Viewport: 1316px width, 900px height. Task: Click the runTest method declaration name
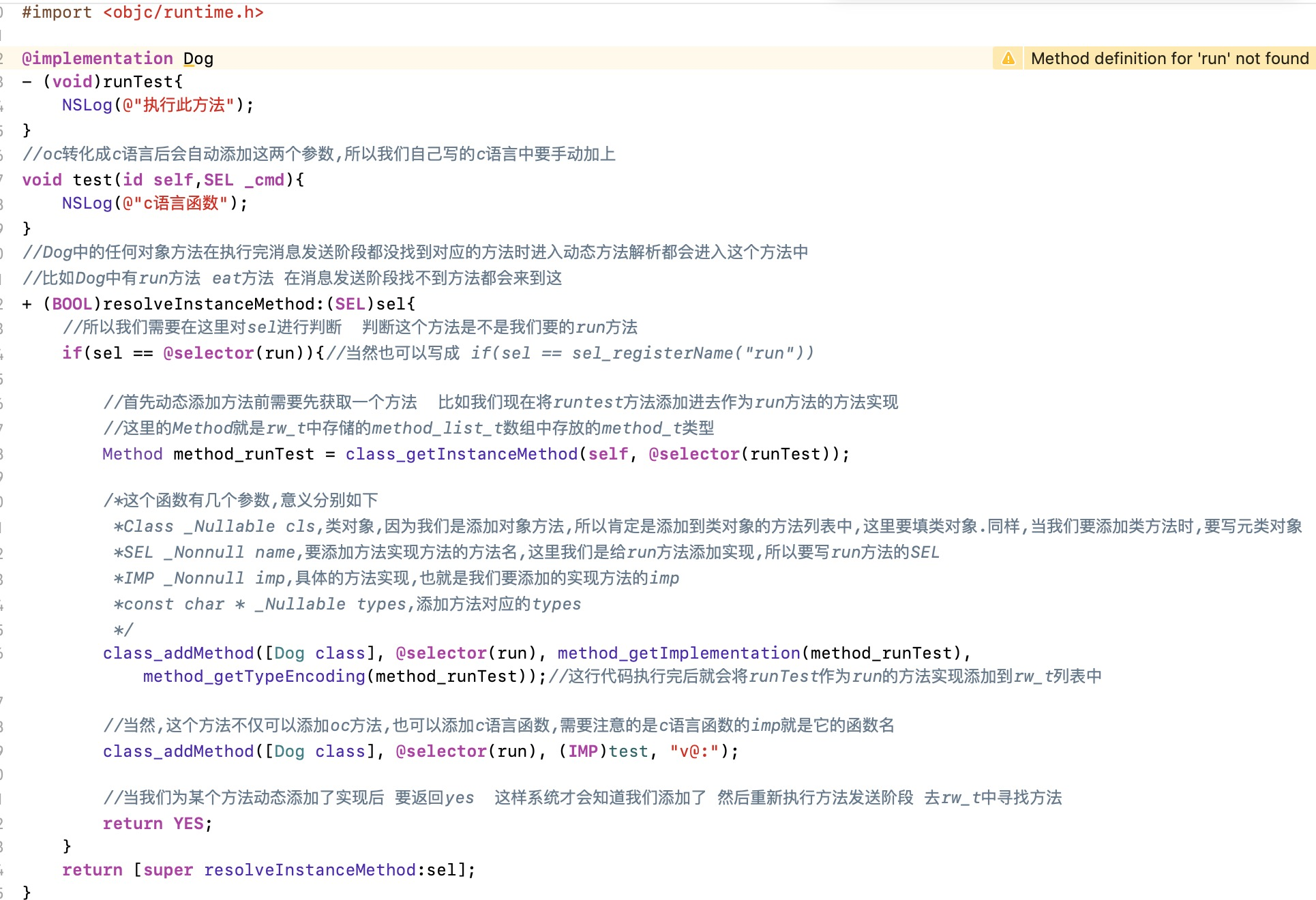pyautogui.click(x=138, y=82)
